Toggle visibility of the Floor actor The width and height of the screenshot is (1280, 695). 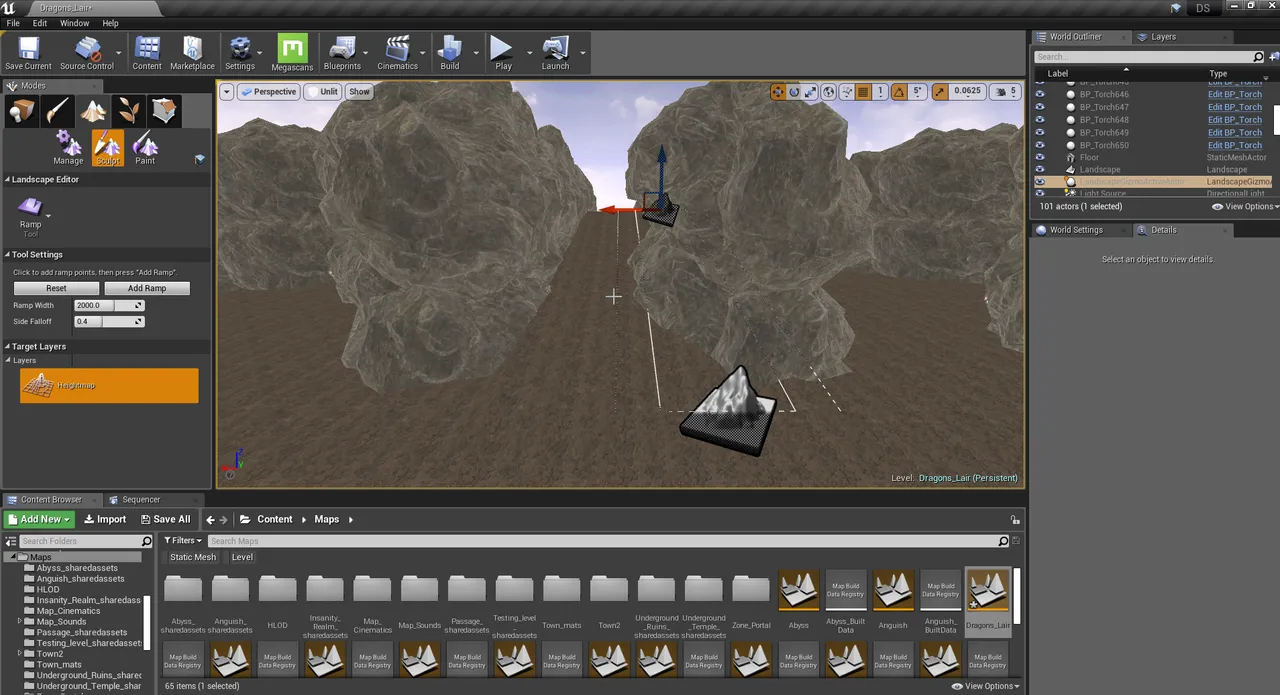coord(1040,157)
